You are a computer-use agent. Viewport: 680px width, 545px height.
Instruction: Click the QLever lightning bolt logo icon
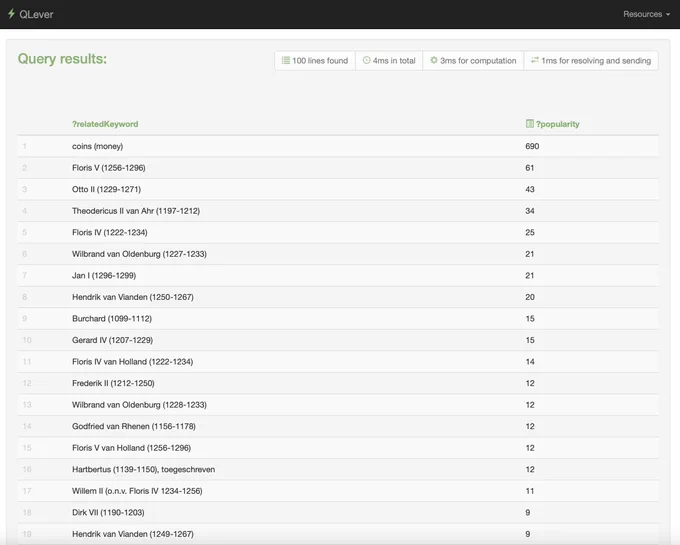[11, 14]
